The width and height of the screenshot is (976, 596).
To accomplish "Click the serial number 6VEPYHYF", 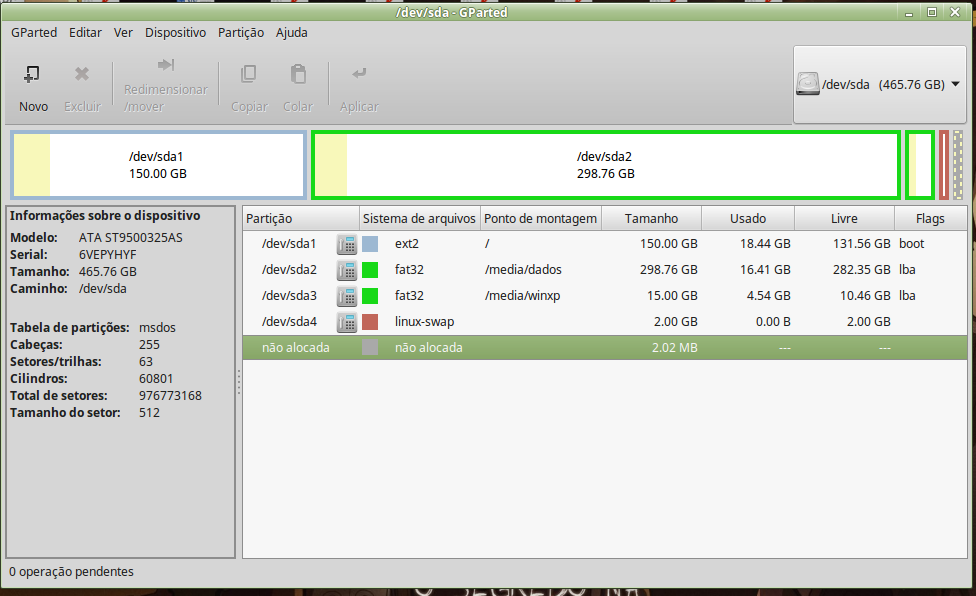I will [x=108, y=254].
